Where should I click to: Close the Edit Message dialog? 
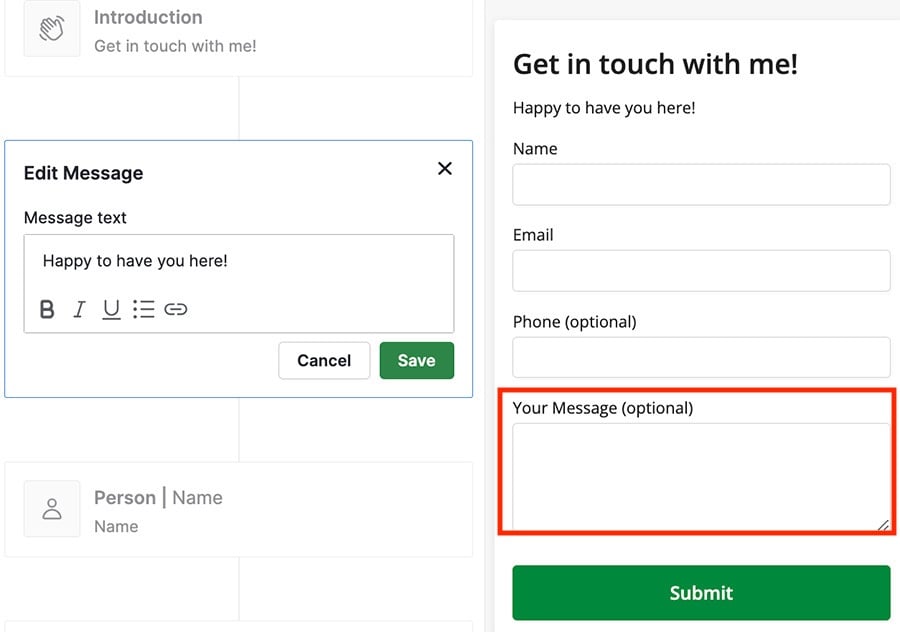pyautogui.click(x=445, y=169)
